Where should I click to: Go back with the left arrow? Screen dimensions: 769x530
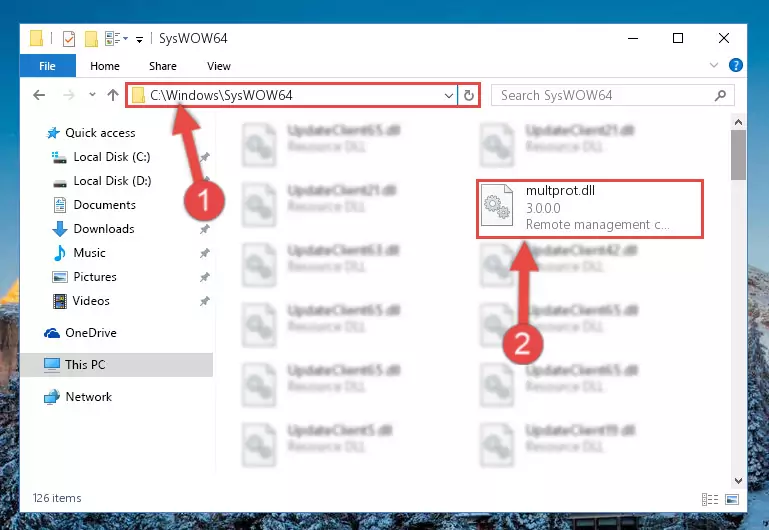[39, 95]
